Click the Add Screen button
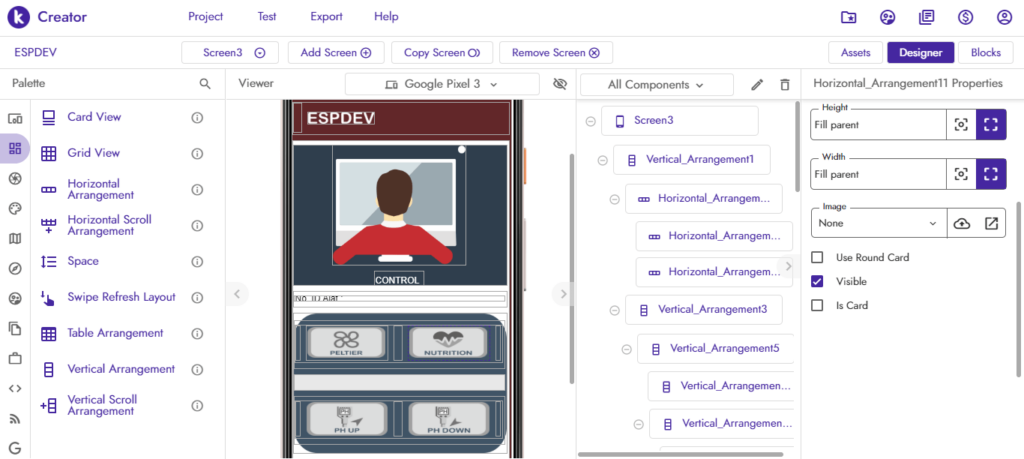 click(335, 53)
